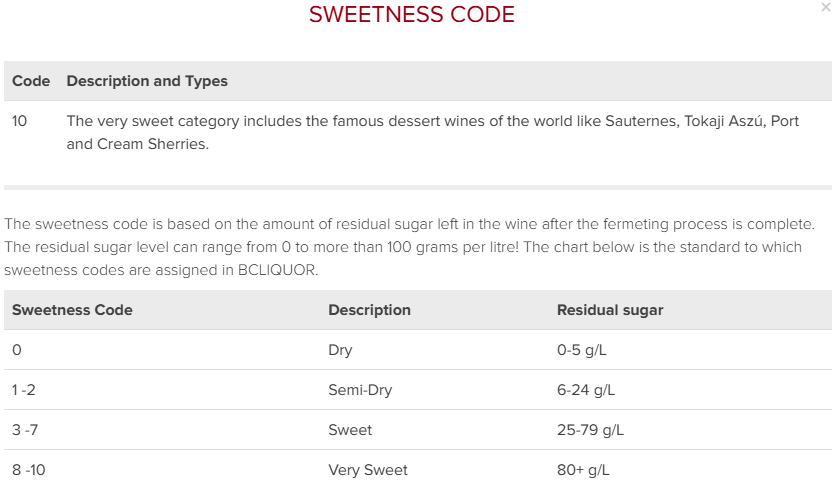835x489 pixels.
Task: Click the Code column header
Action: coord(31,81)
